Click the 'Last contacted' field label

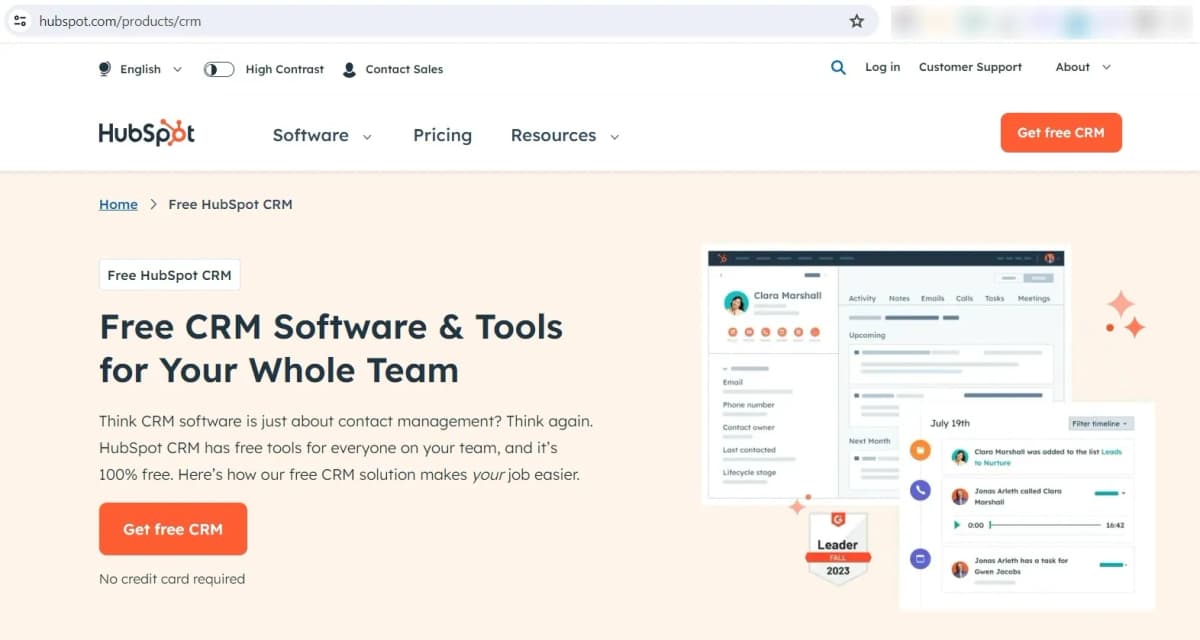[x=749, y=450]
